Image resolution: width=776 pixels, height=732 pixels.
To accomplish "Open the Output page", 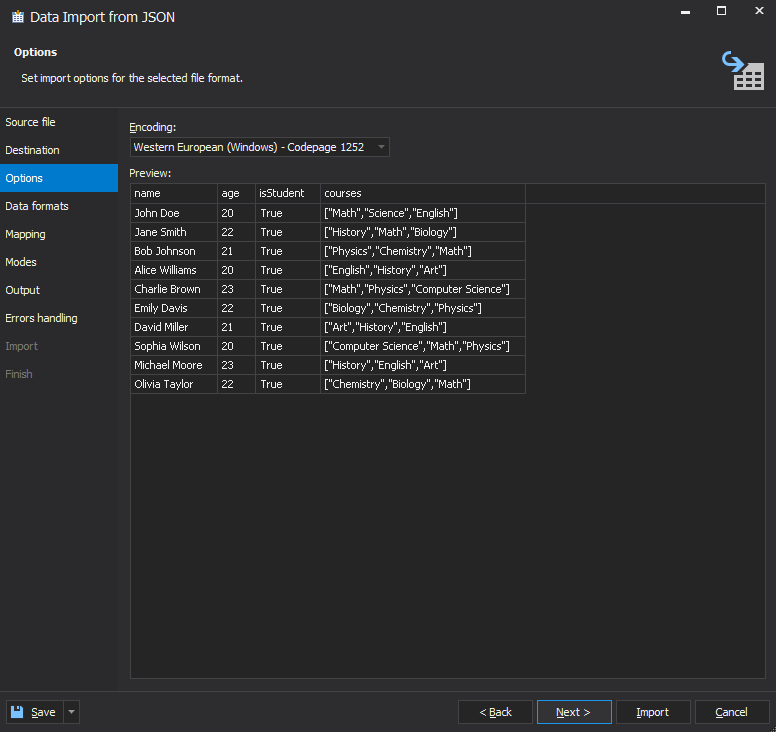I will pyautogui.click(x=59, y=290).
